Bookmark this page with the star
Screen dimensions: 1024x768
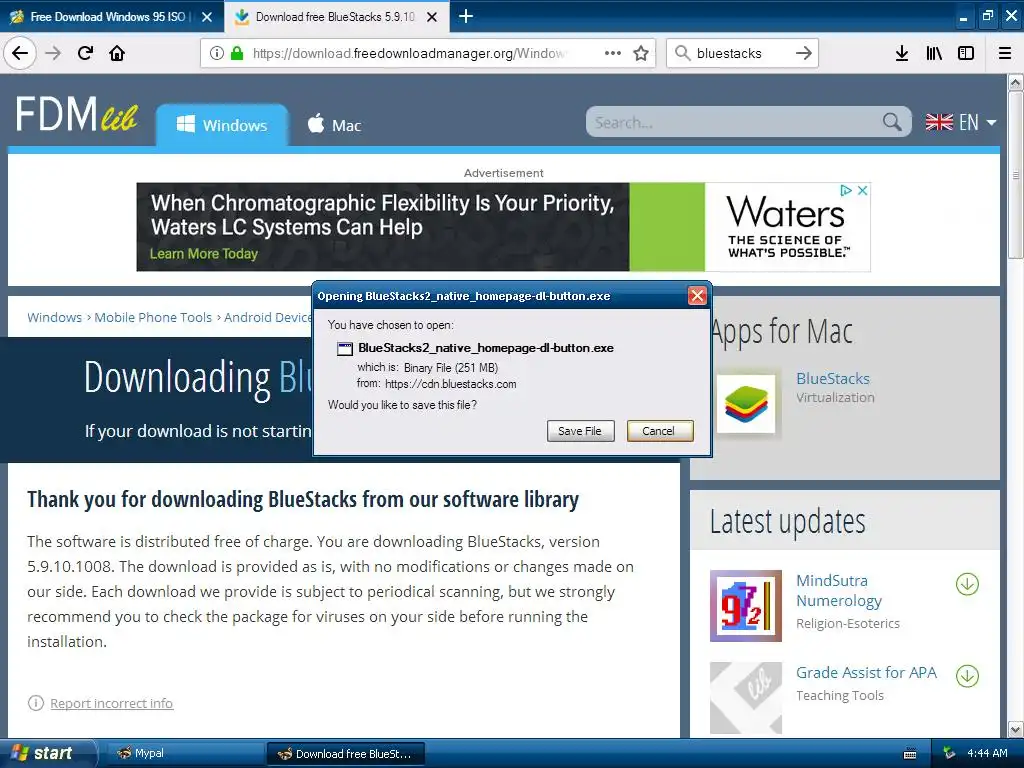pyautogui.click(x=641, y=53)
